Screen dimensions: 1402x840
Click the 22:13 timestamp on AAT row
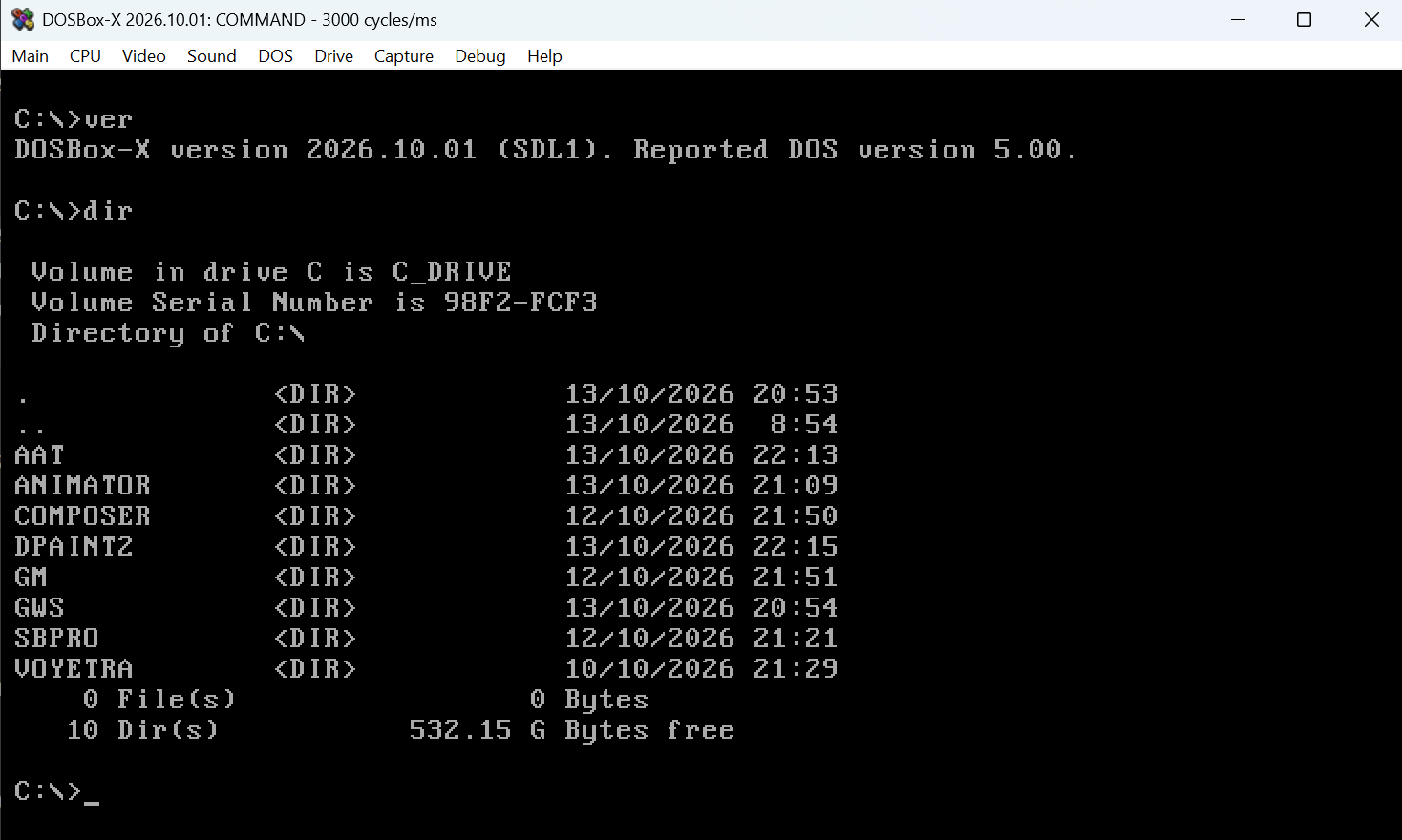(x=796, y=455)
